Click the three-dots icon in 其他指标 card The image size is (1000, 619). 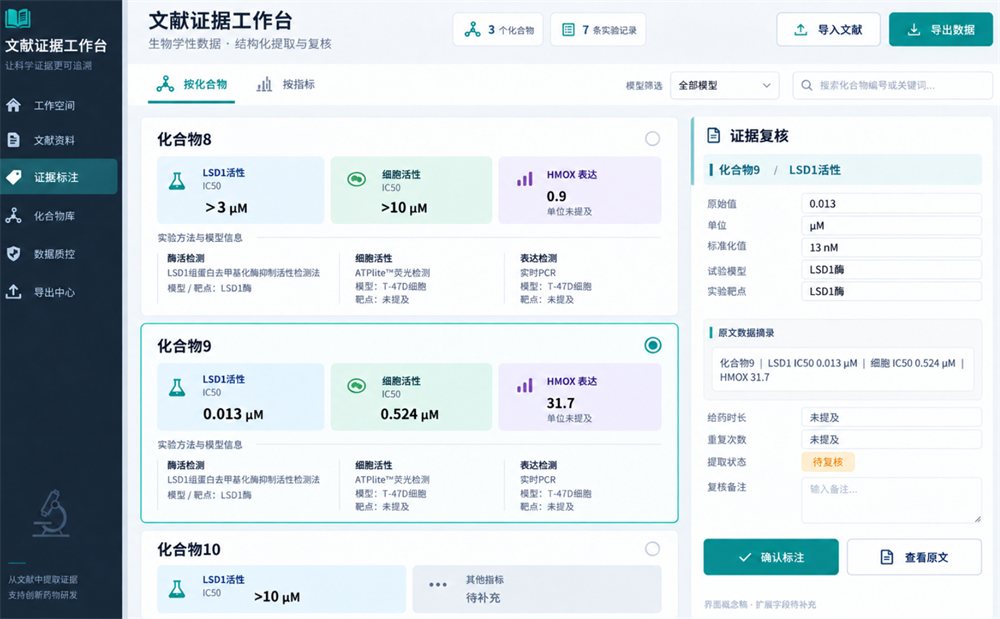[x=438, y=585]
